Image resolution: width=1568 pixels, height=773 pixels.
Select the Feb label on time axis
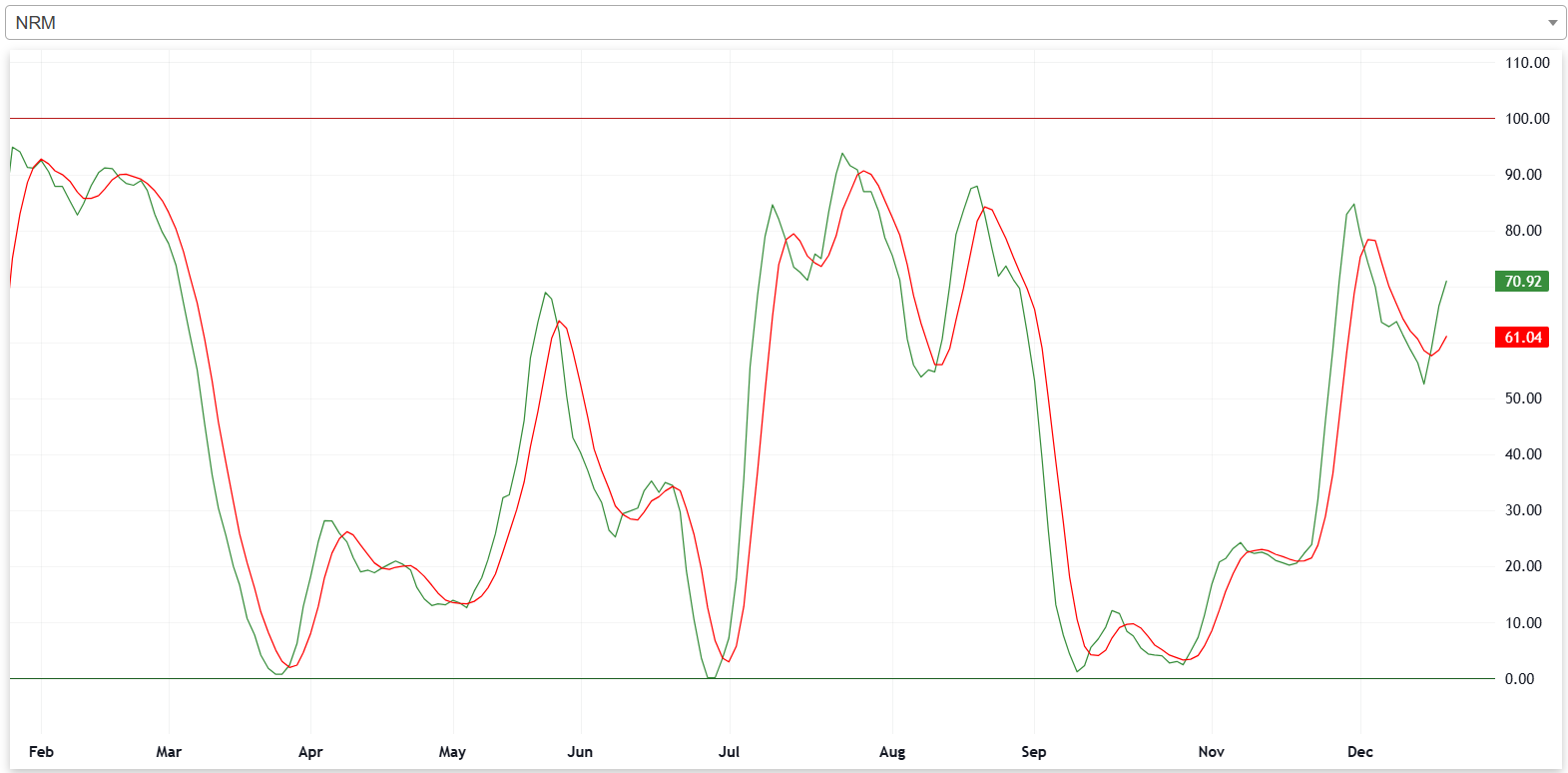(x=41, y=752)
